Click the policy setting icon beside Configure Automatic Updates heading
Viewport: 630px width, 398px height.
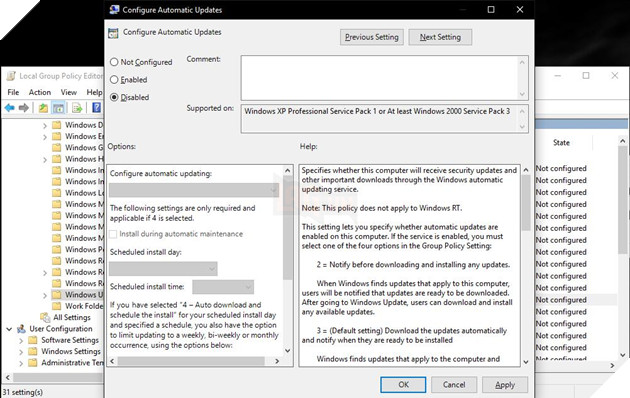[x=113, y=33]
